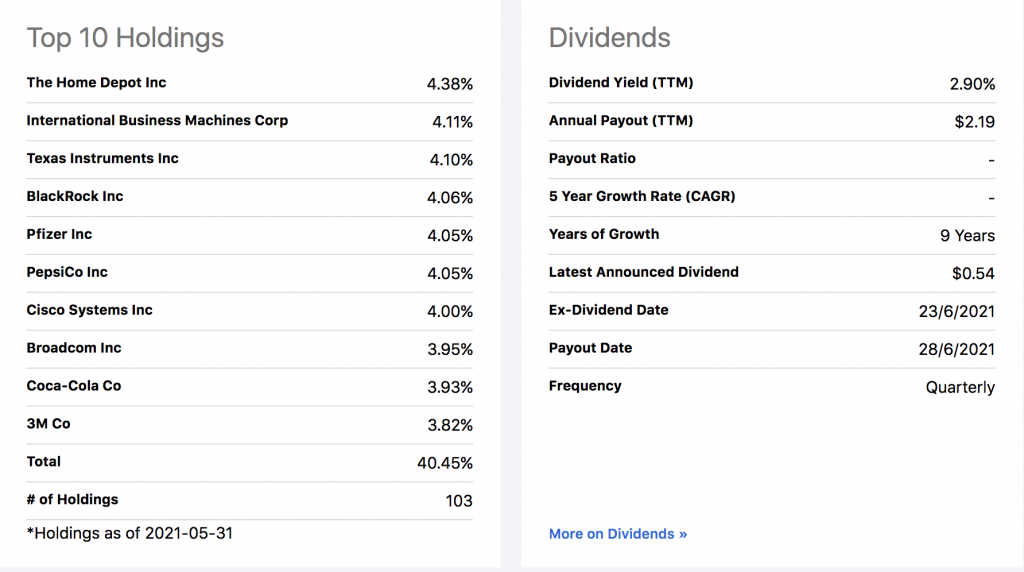Click the Payout Ratio label

point(592,159)
